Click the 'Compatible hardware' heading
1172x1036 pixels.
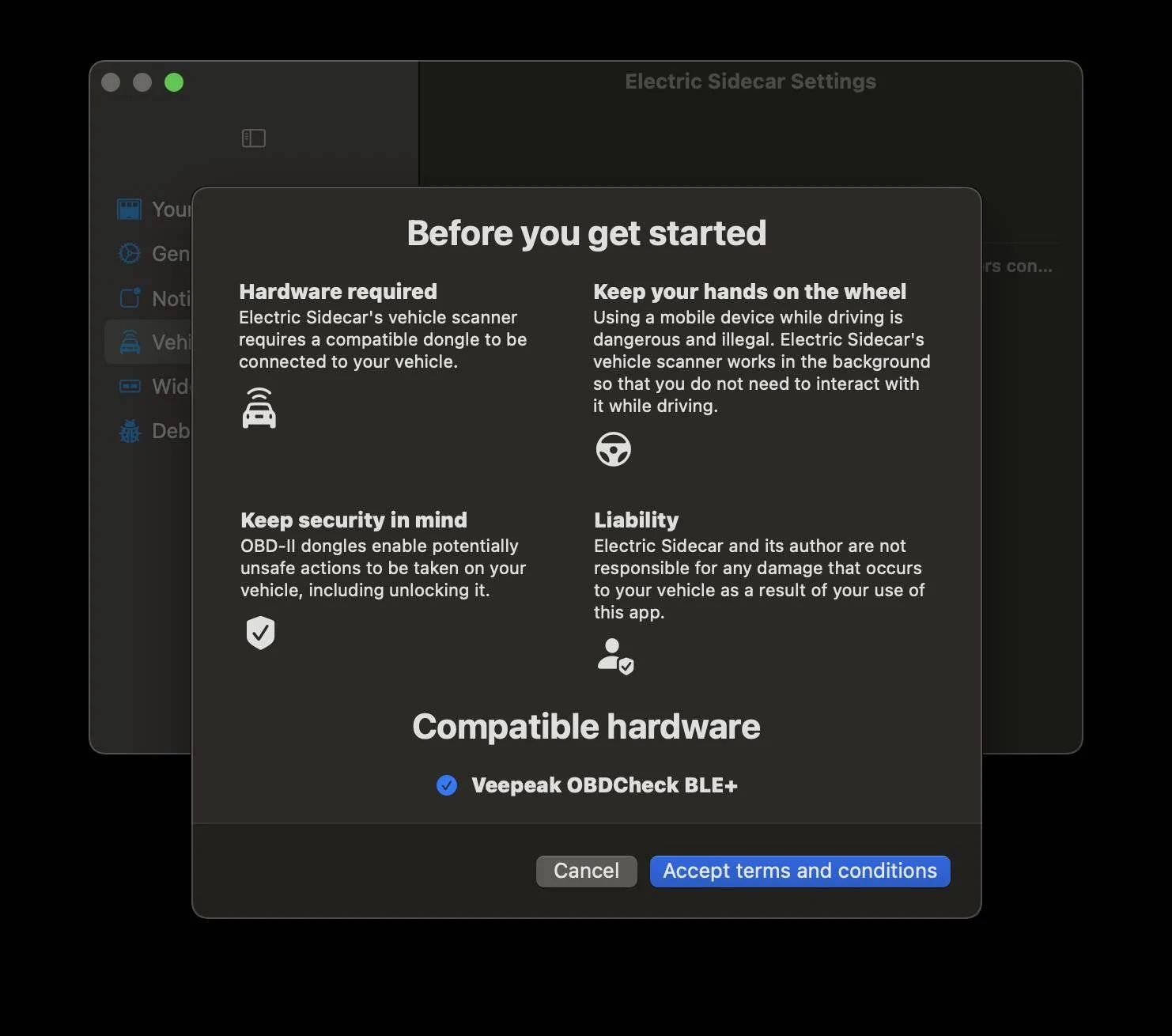[586, 727]
